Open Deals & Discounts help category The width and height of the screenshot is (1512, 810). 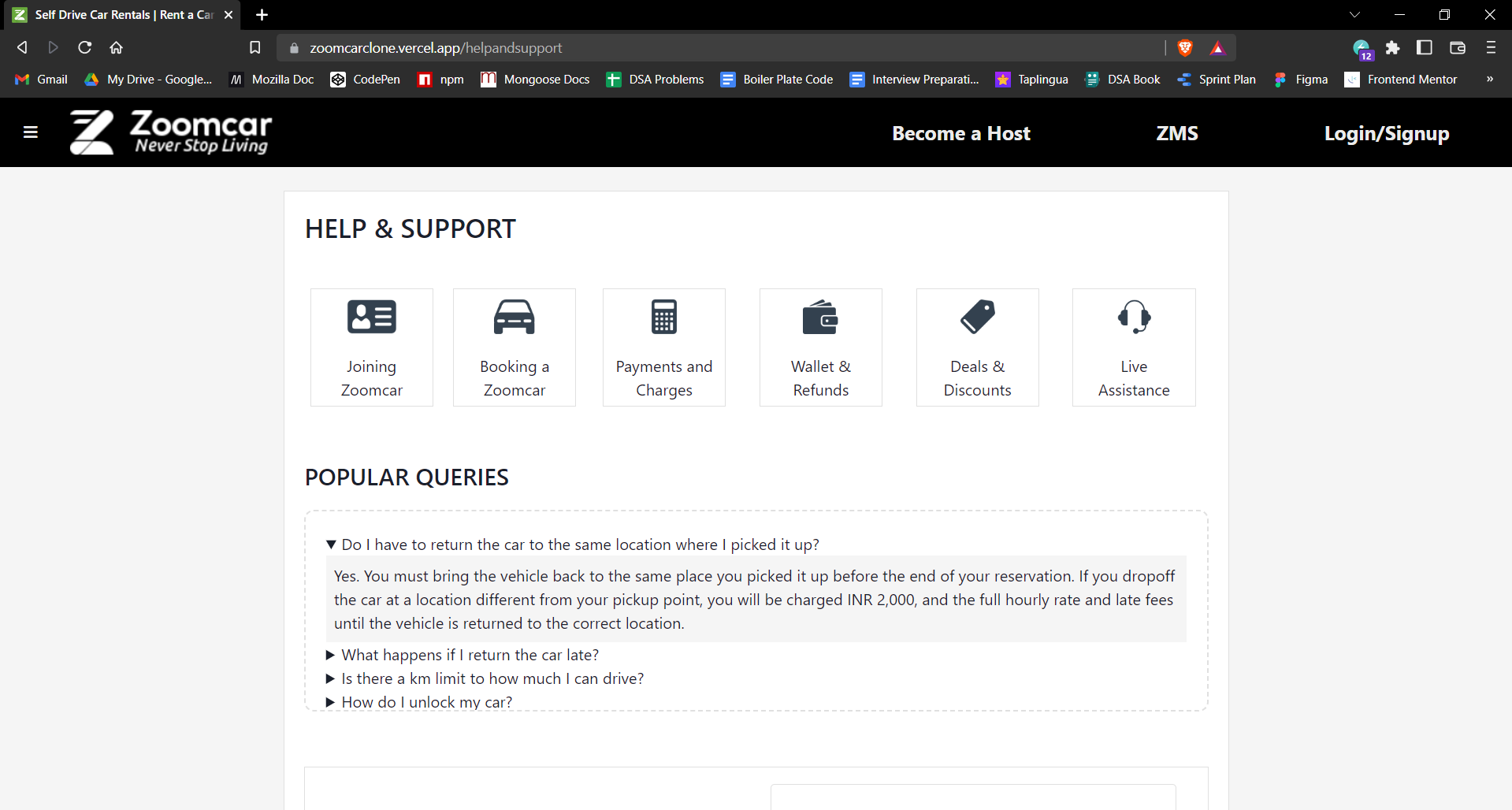click(978, 347)
